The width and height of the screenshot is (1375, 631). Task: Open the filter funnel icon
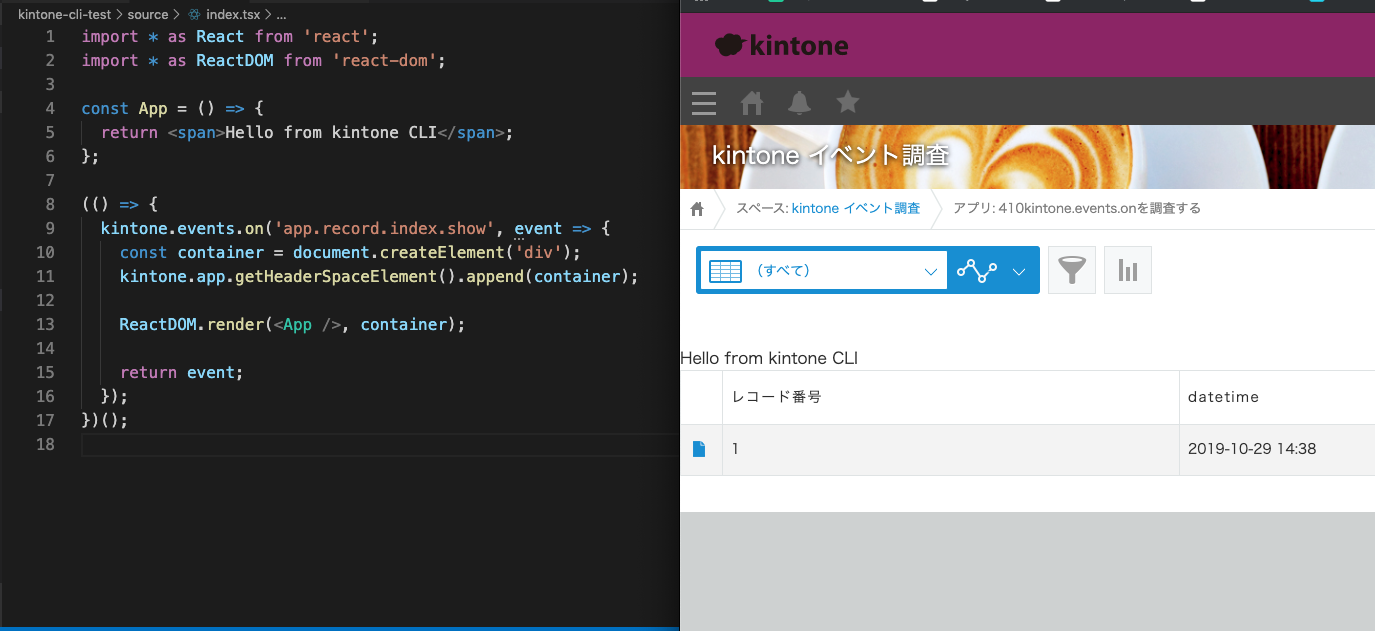coord(1071,270)
